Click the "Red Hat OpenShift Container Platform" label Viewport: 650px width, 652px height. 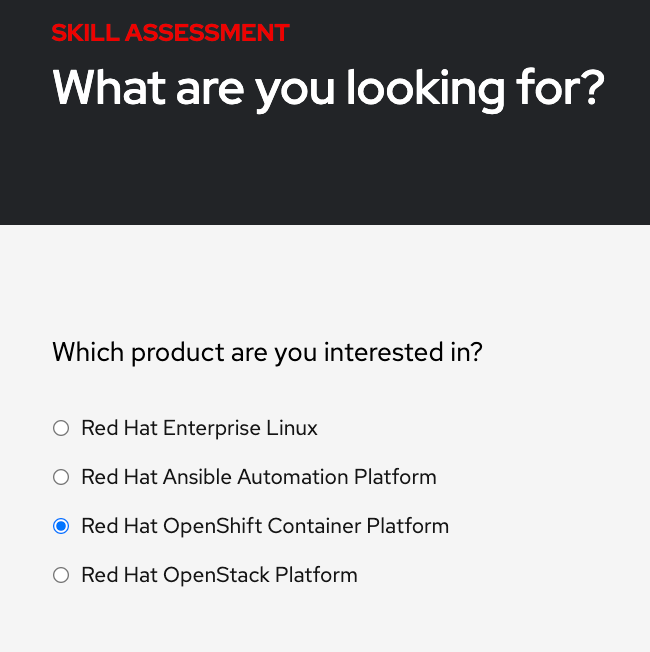tap(265, 526)
